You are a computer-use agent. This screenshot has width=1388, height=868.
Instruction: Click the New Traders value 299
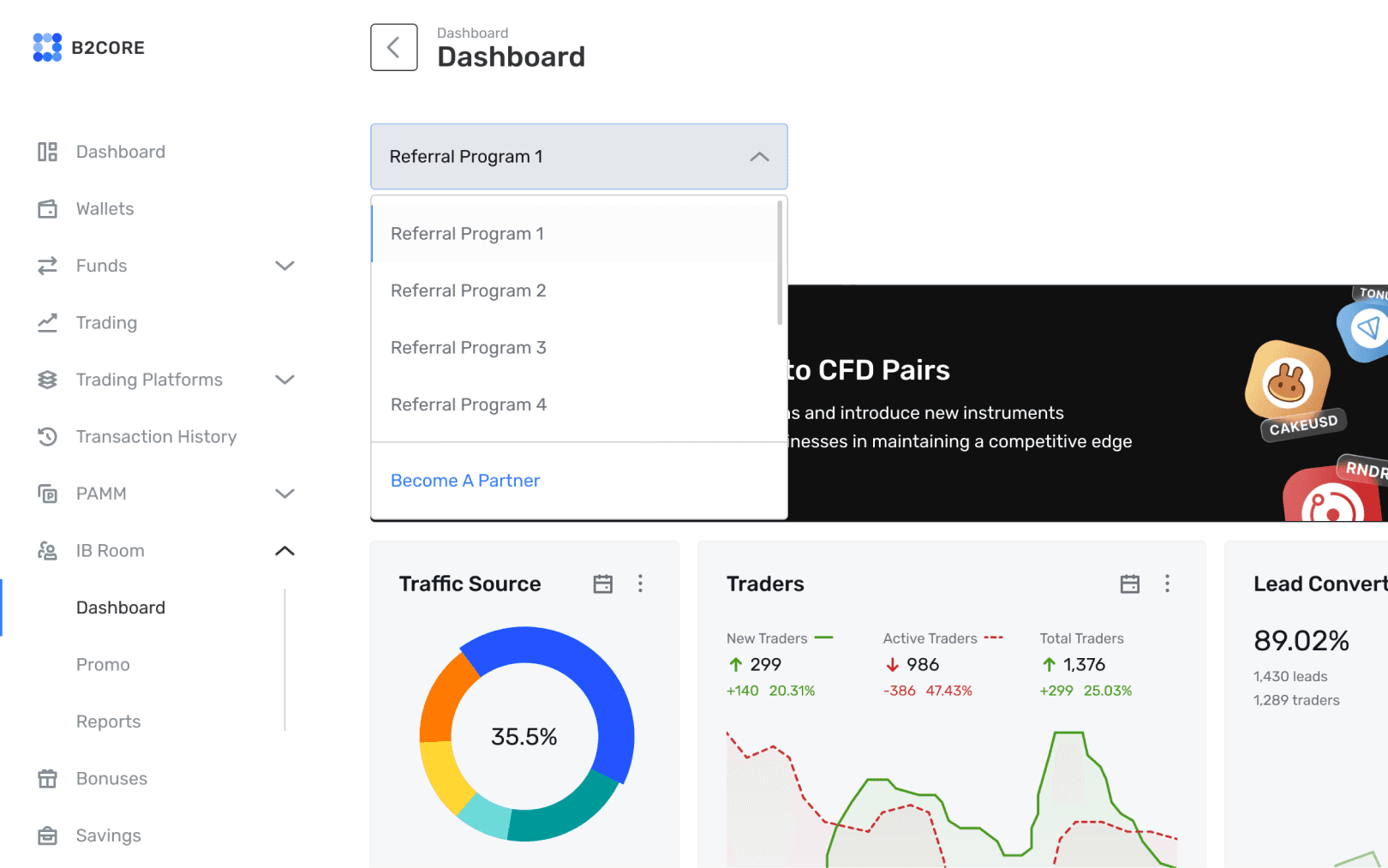765,665
